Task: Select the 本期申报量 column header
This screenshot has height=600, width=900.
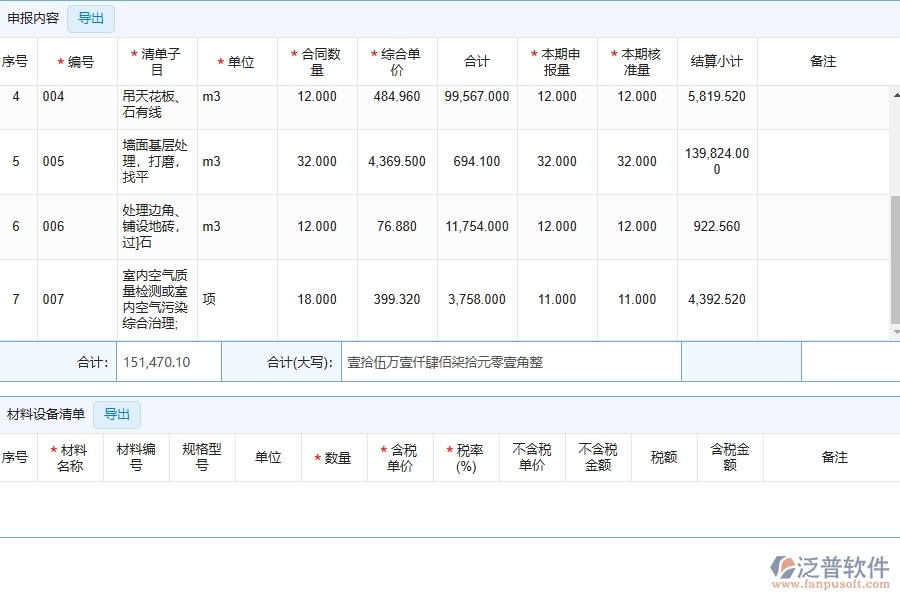Action: coord(556,60)
